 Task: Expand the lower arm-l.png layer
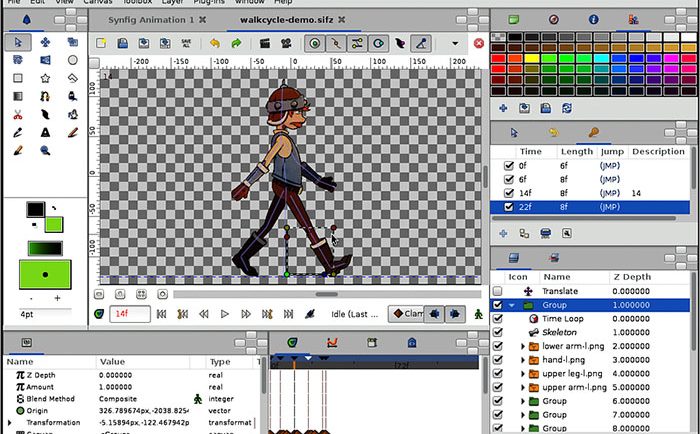point(523,346)
